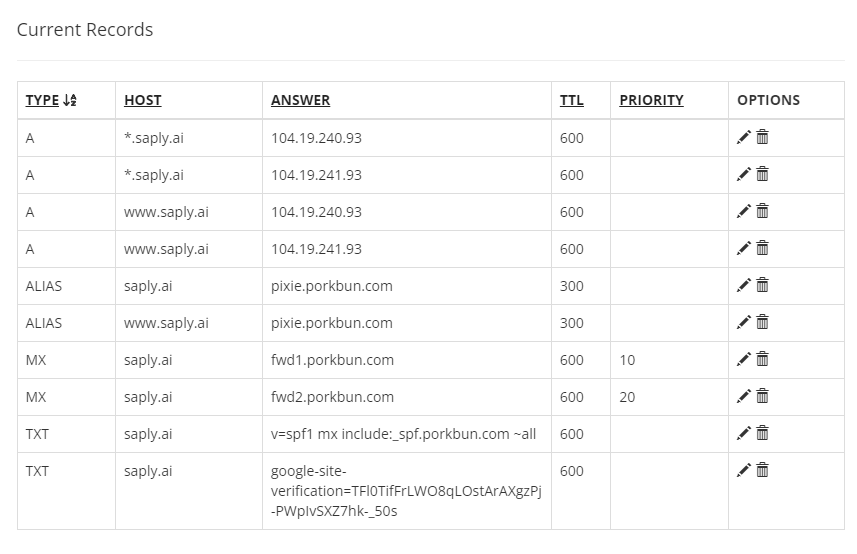Delete the SPF TXT record
The image size is (857, 554).
(762, 434)
